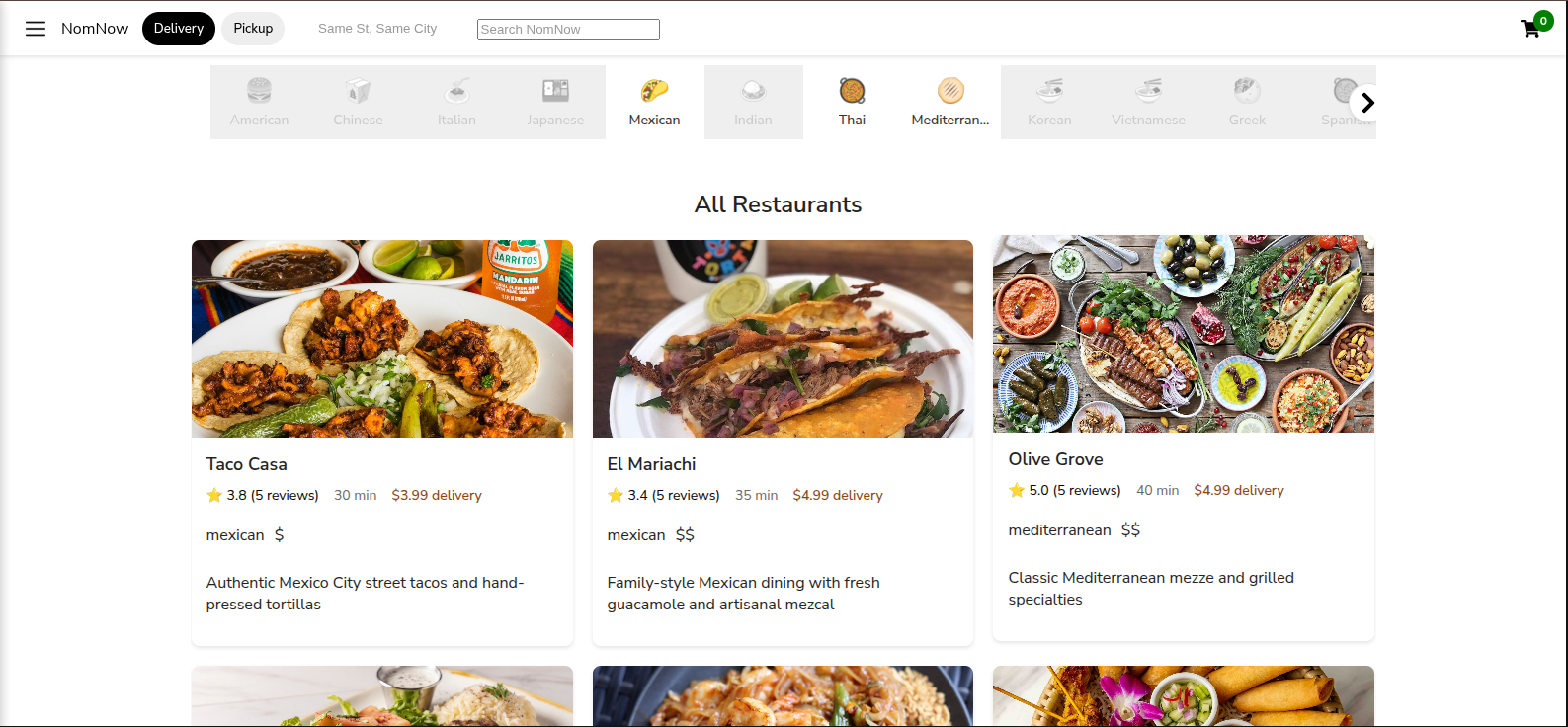Select the Mexican cuisine taco icon
1568x727 pixels.
click(x=654, y=91)
